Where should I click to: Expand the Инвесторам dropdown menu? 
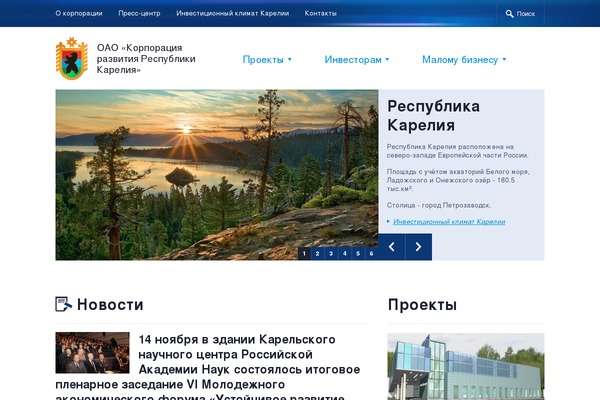tap(357, 60)
